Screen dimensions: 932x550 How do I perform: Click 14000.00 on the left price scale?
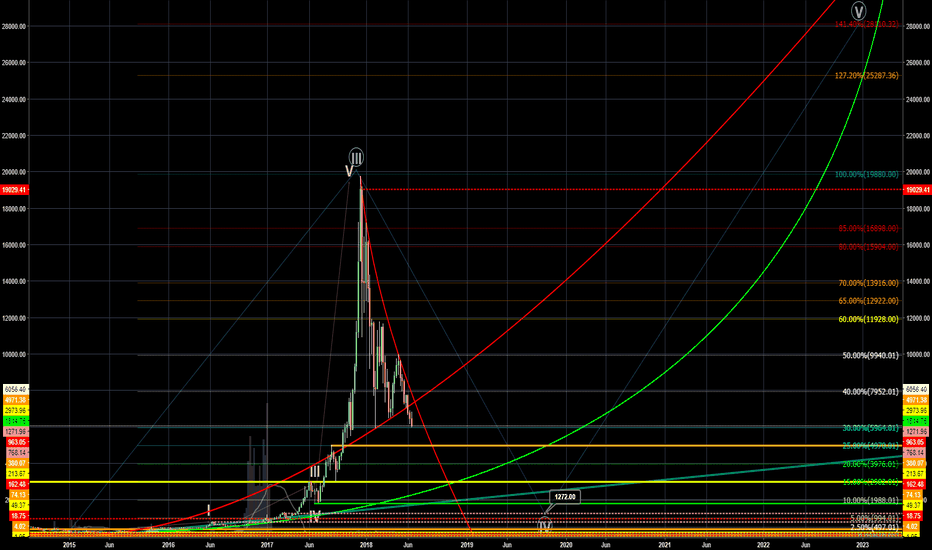pos(14,281)
